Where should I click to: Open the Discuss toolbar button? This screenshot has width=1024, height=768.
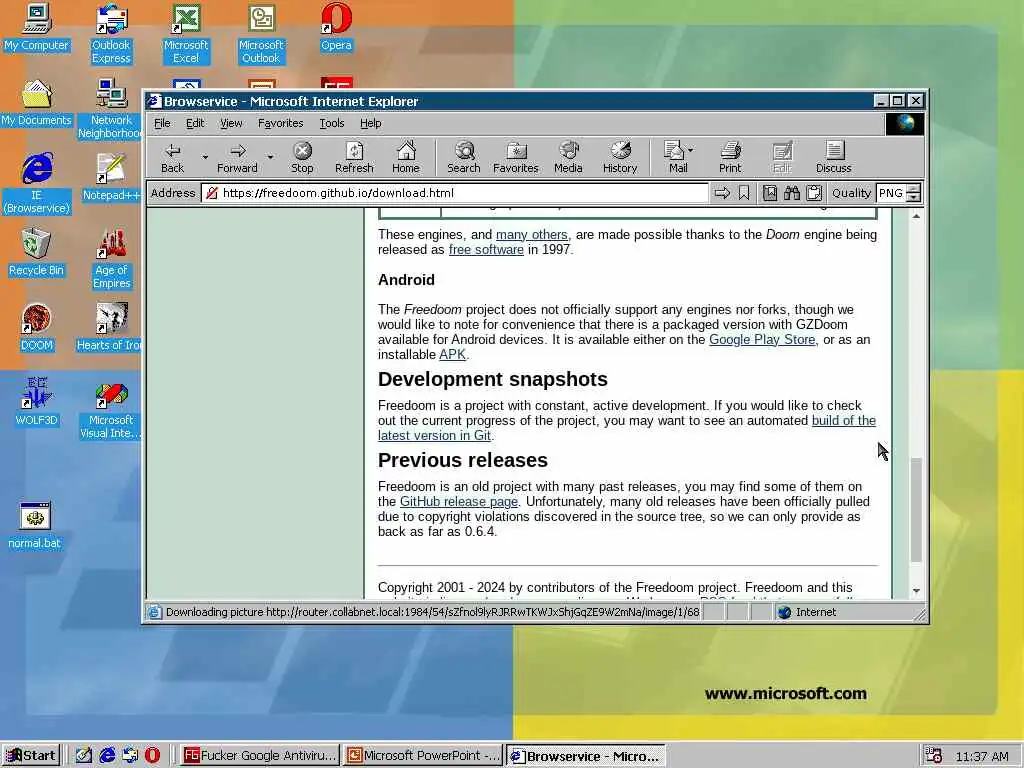(x=833, y=157)
